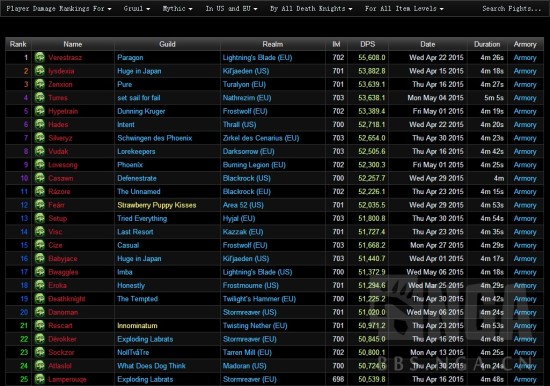This screenshot has width=550, height=386.
Task: Open the Mythic difficulty dropdown
Action: click(x=177, y=8)
